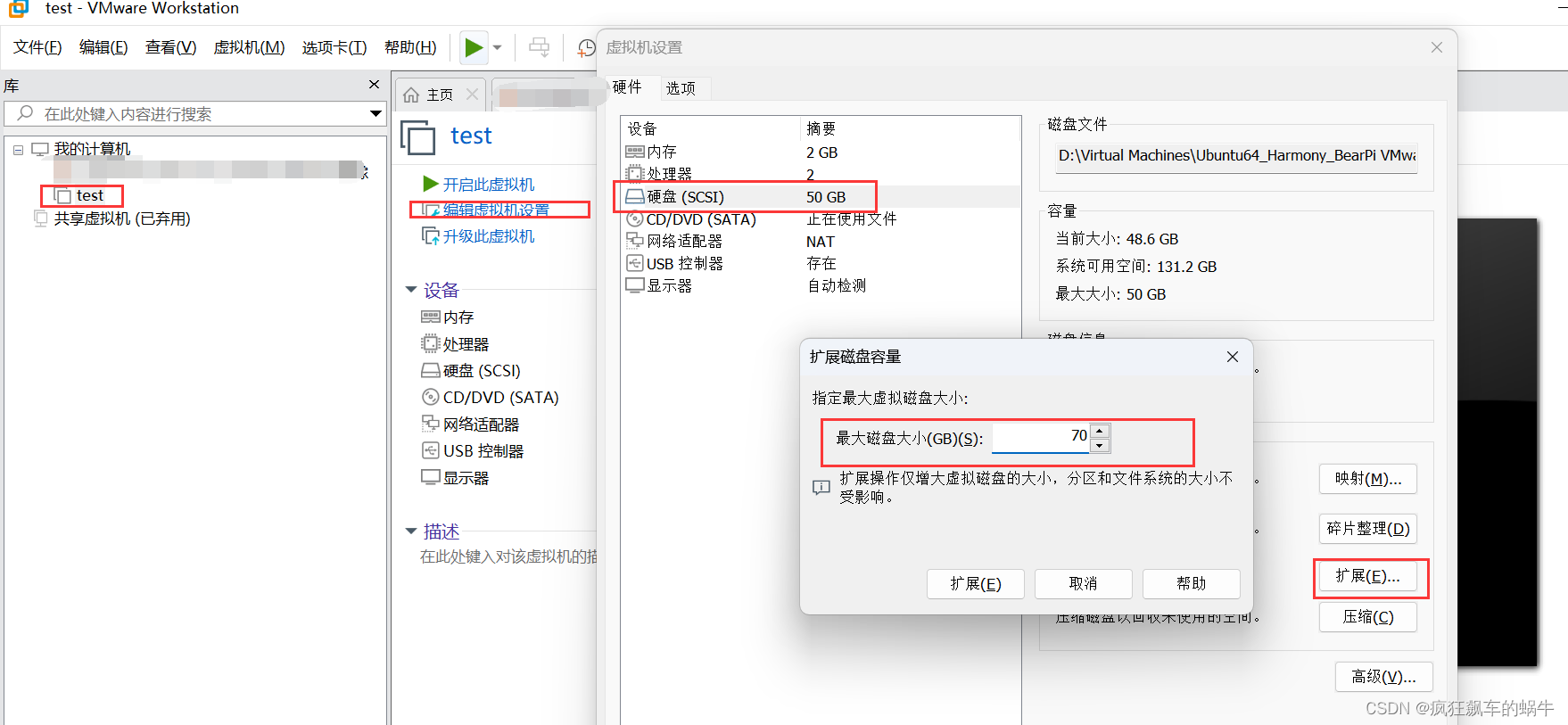Click the snapshot clock toolbar icon
This screenshot has height=725, width=1568.
click(586, 47)
